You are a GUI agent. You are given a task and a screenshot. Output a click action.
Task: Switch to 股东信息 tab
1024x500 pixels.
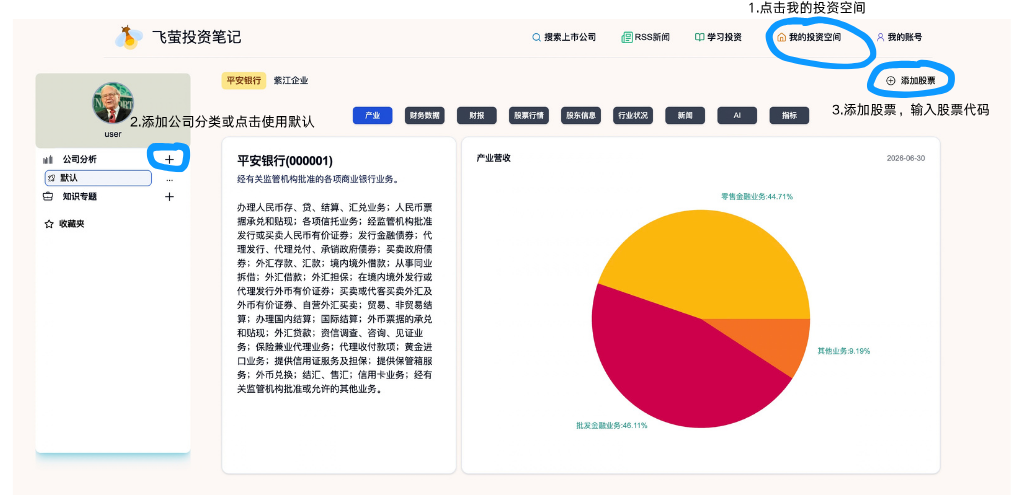coord(581,116)
